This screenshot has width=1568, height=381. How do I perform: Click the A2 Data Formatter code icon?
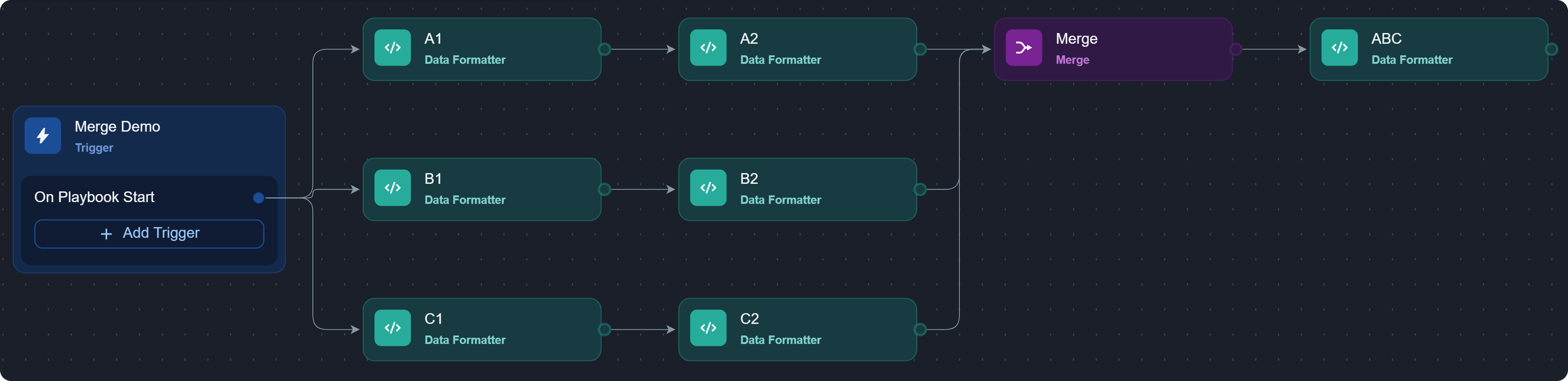pyautogui.click(x=708, y=48)
